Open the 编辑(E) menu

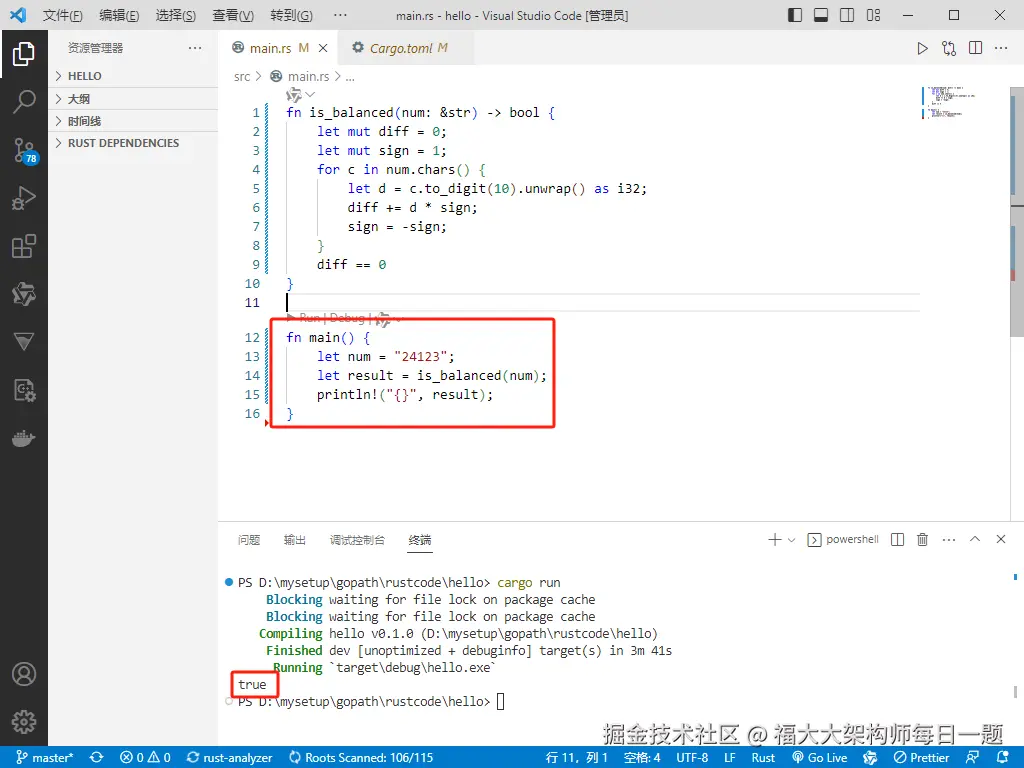coord(119,15)
